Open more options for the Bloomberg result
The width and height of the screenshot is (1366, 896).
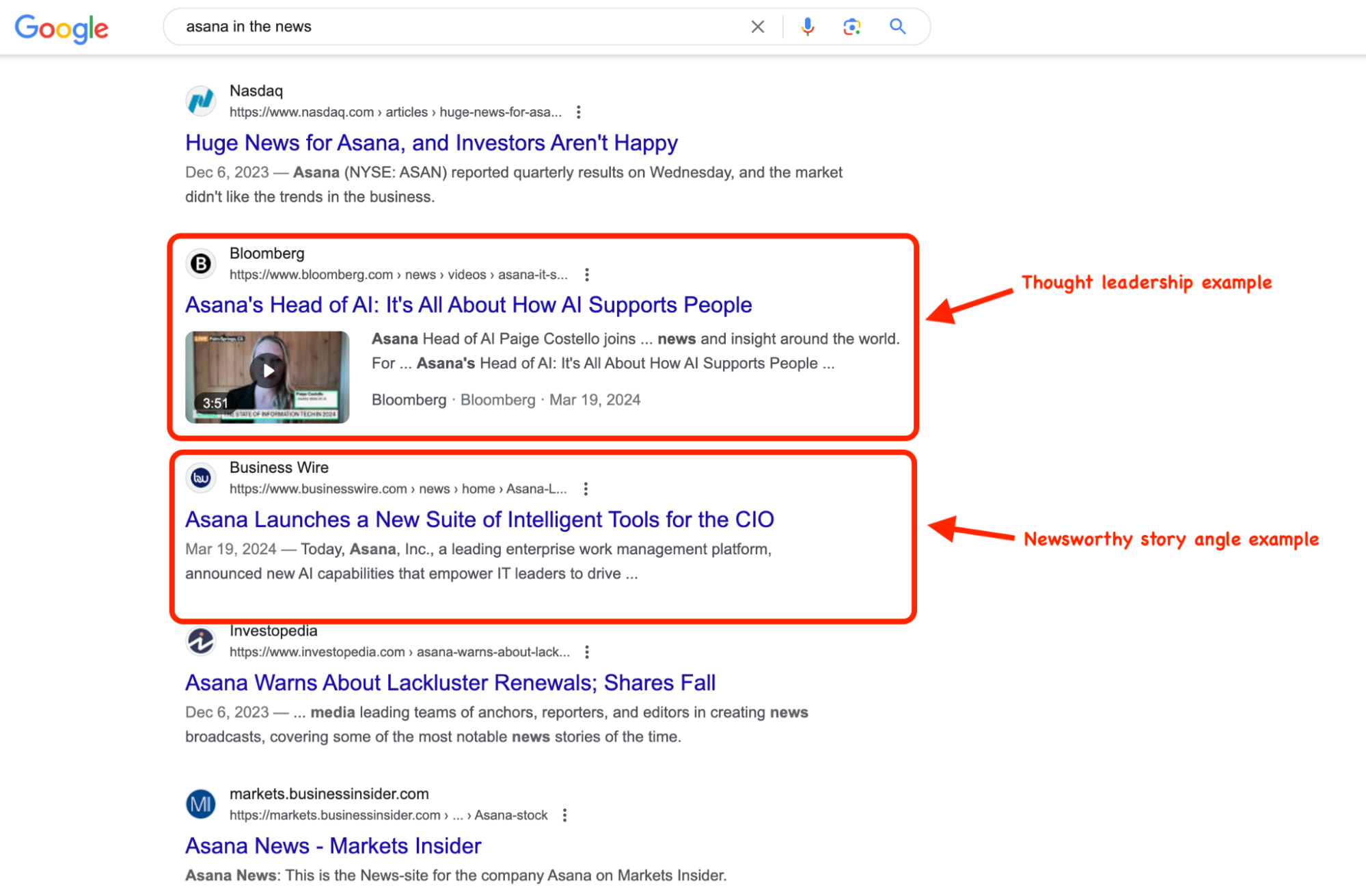[587, 275]
